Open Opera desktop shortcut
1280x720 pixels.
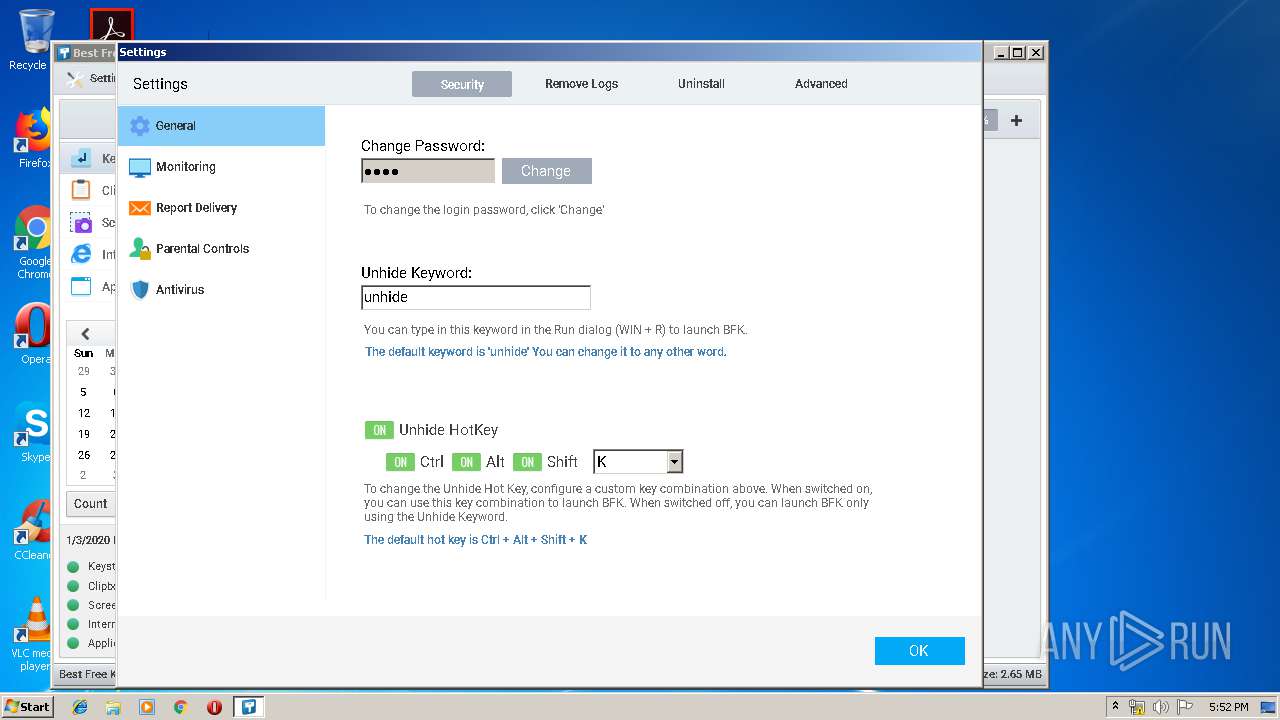(x=33, y=334)
